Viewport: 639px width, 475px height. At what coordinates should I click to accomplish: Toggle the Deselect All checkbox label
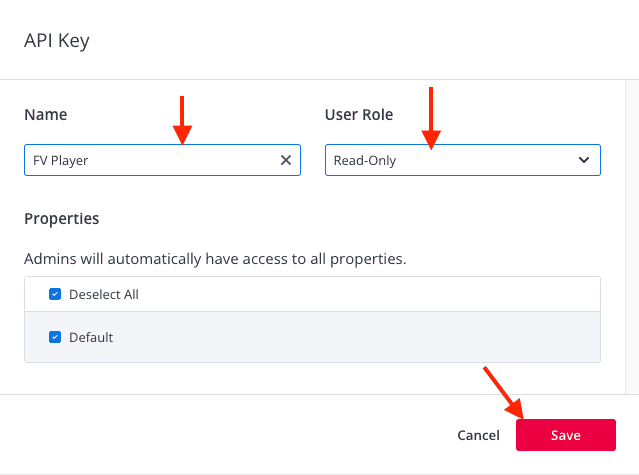pos(104,295)
